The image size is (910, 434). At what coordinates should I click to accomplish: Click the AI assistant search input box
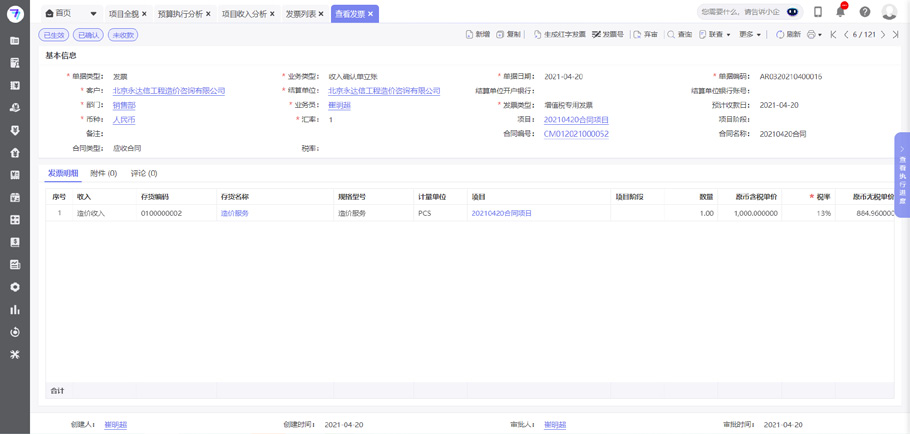tap(740, 12)
